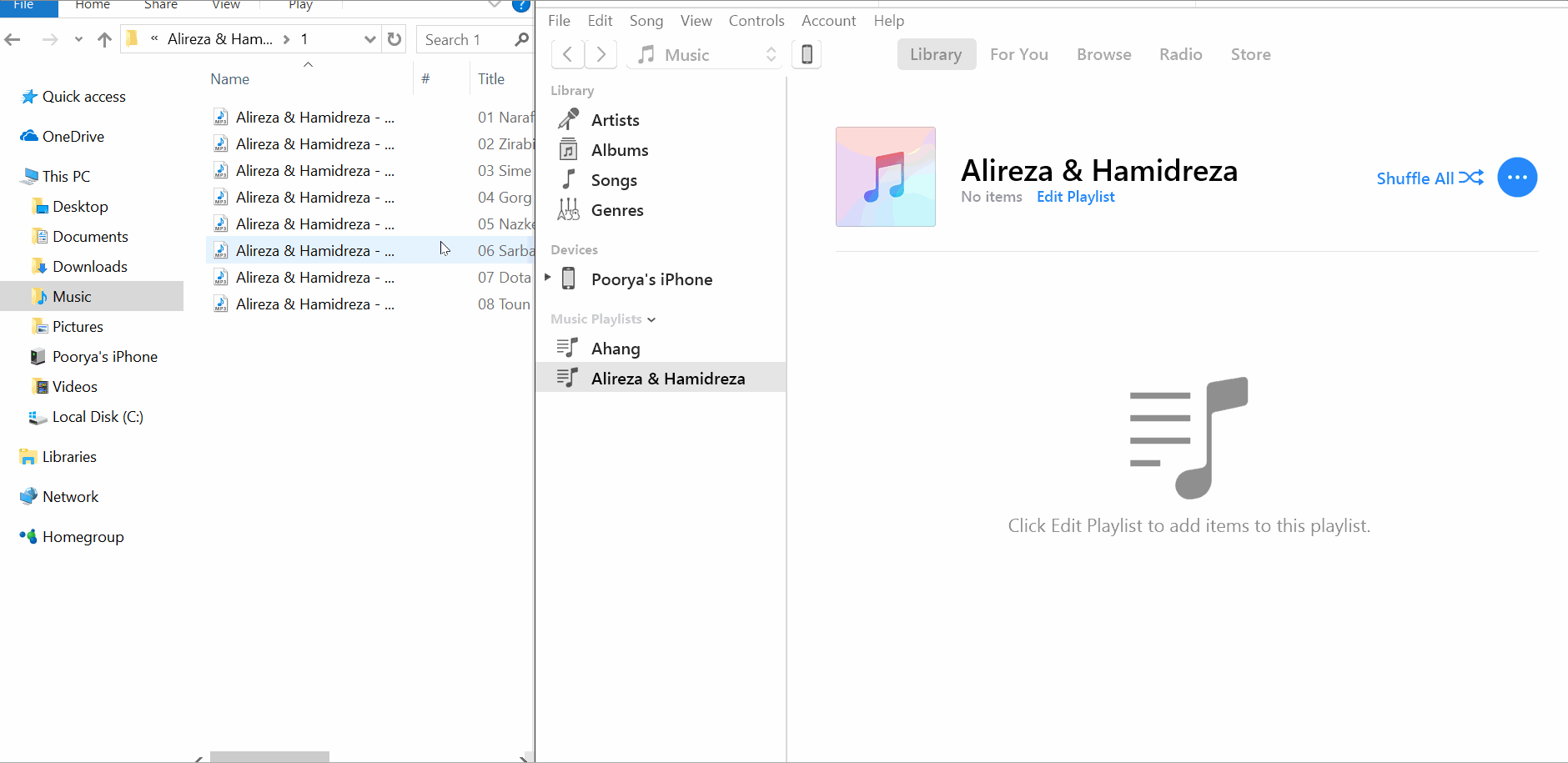Open the iTunes View menu

(696, 21)
